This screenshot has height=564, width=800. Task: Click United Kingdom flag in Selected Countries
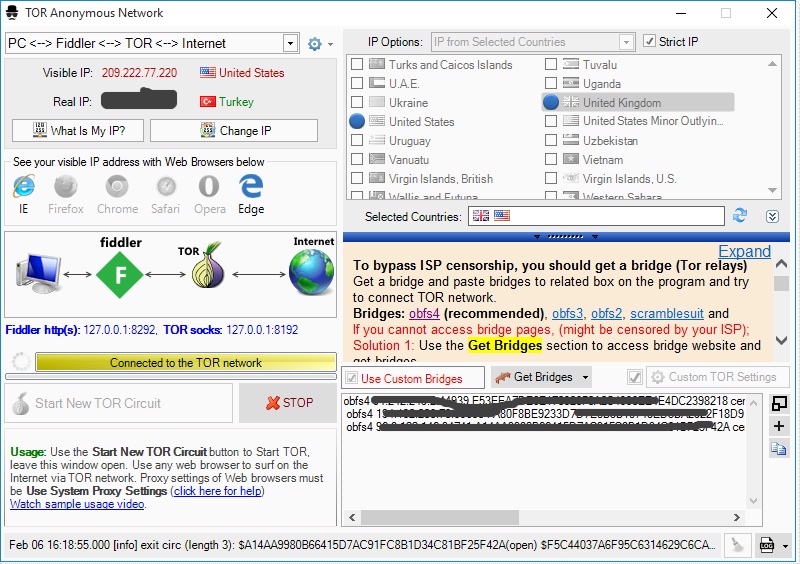(x=481, y=216)
